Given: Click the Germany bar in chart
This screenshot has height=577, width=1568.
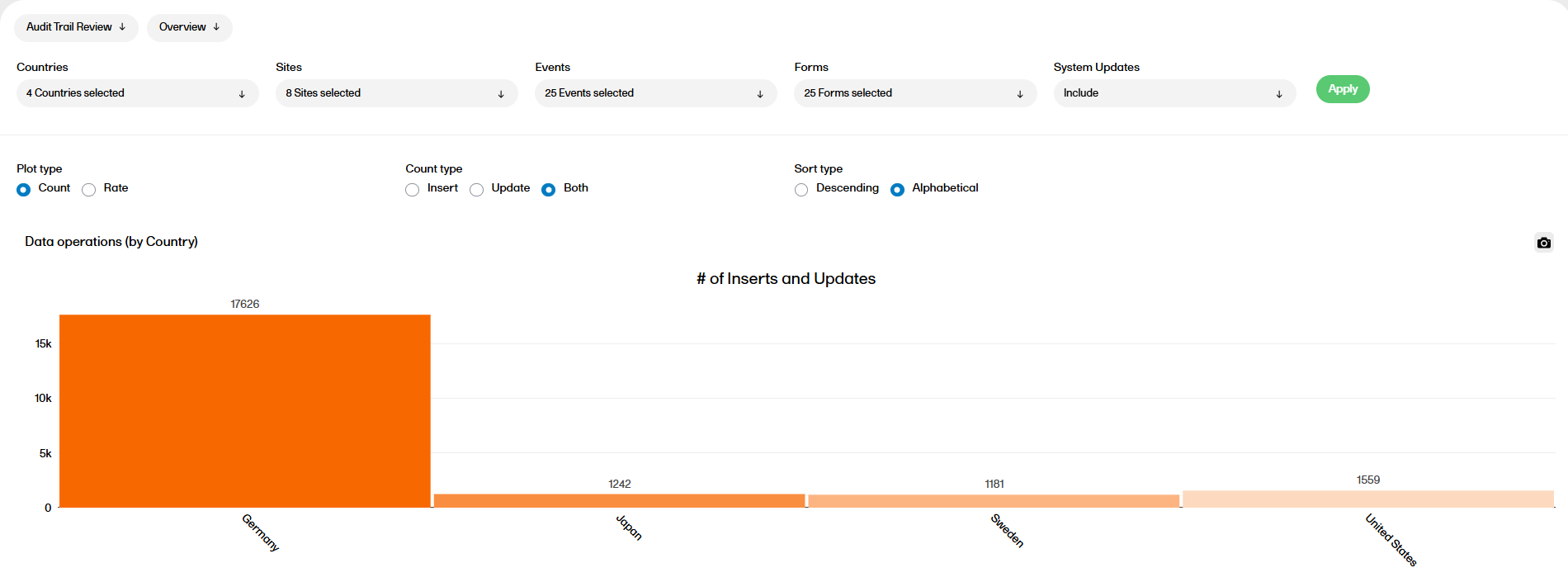Looking at the screenshot, I should coord(245,411).
